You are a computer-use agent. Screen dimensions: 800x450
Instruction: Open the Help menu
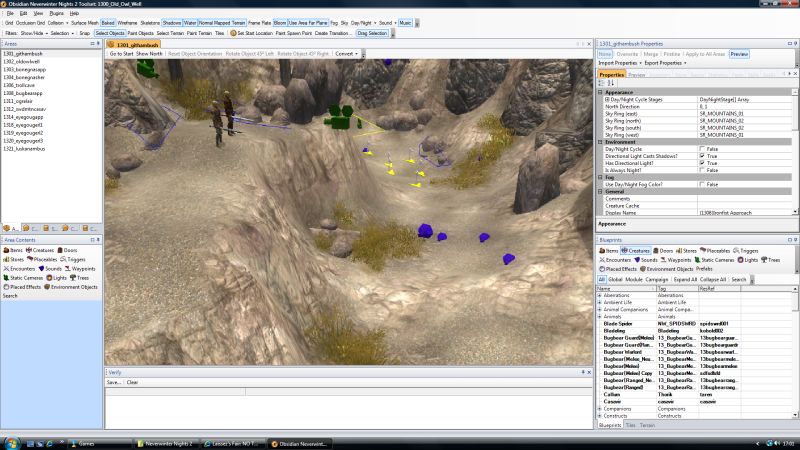(x=74, y=13)
